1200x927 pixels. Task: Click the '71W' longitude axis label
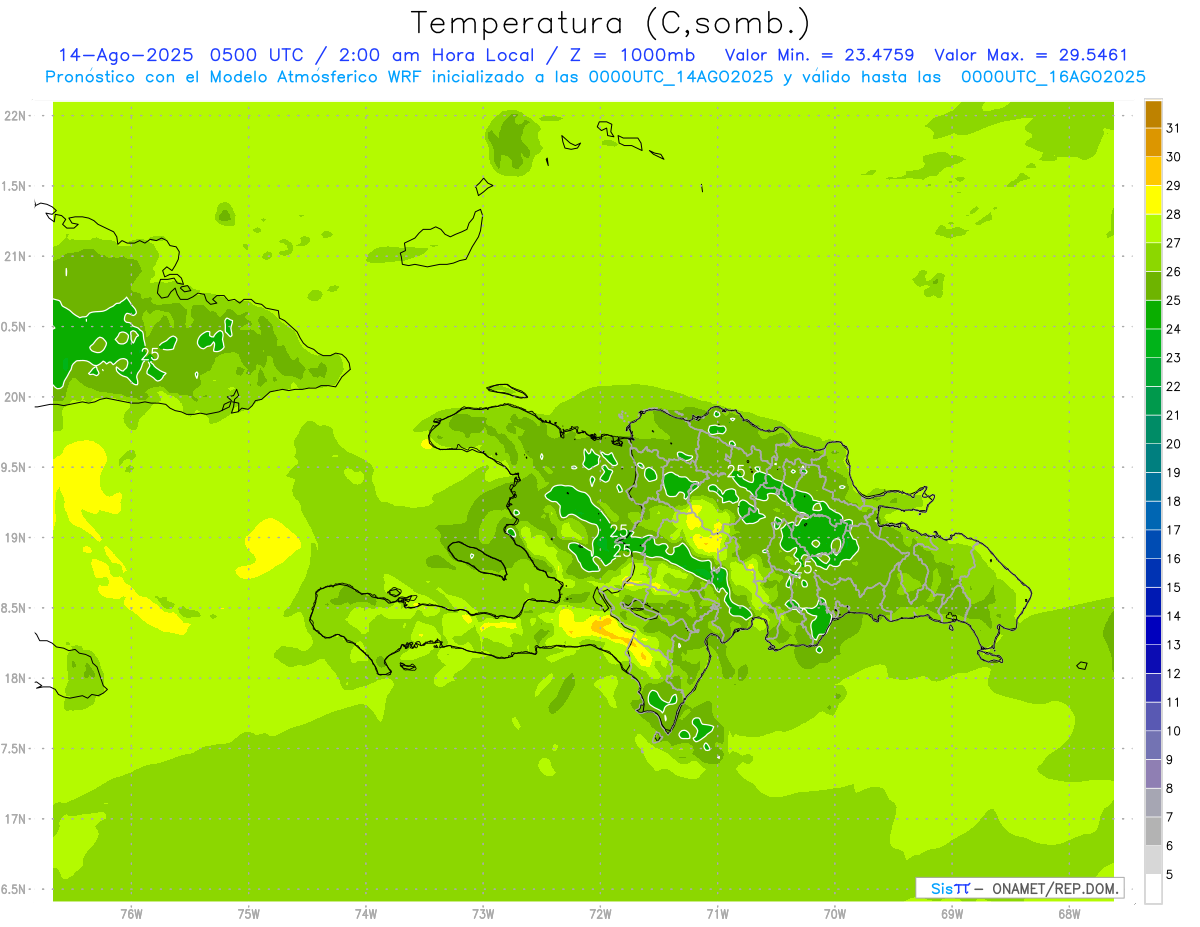pyautogui.click(x=717, y=913)
